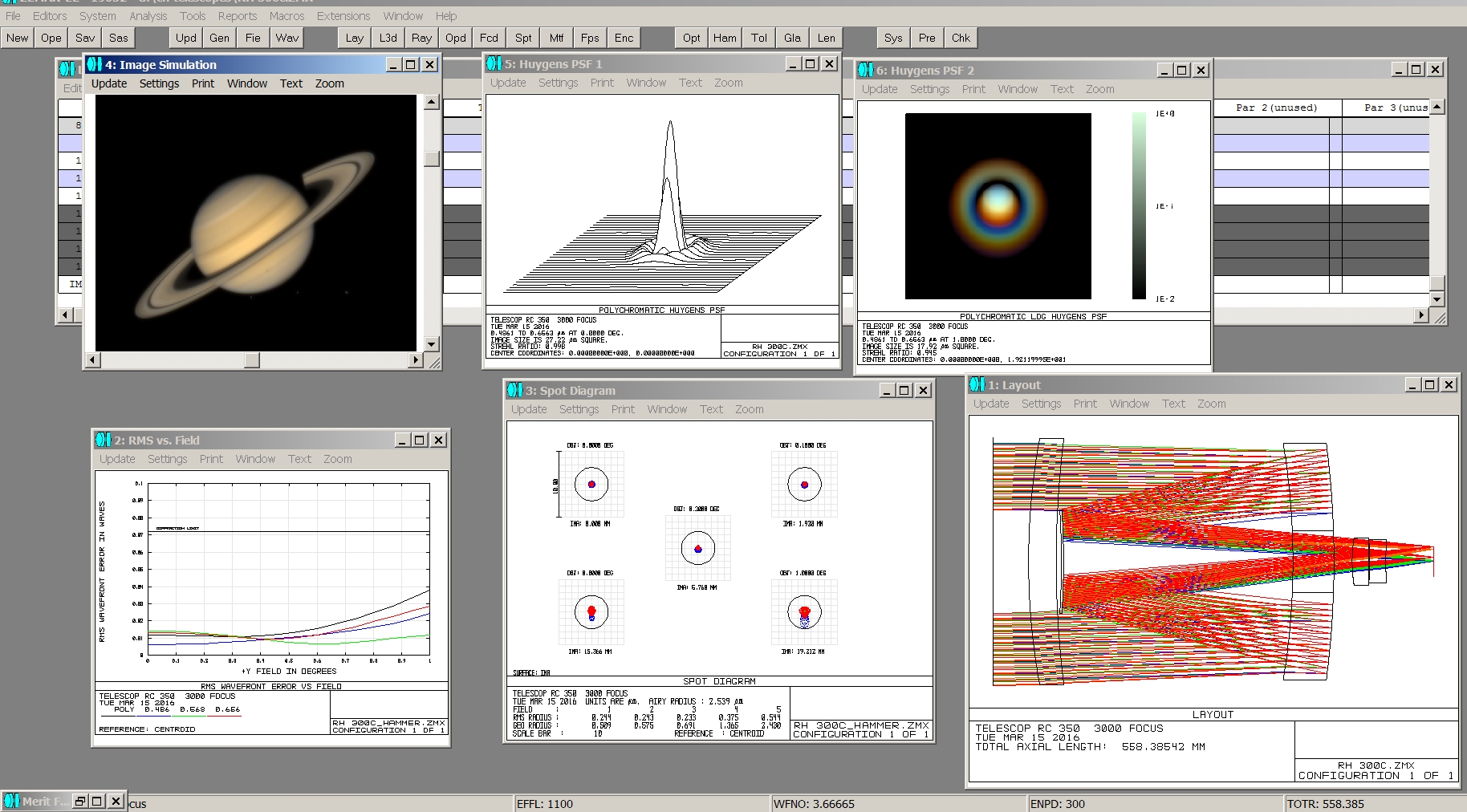Open lens catalog via Len button
Image resolution: width=1467 pixels, height=812 pixels.
(x=826, y=38)
